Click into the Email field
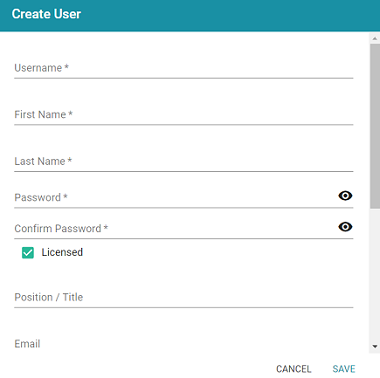This screenshot has height=378, width=380. pos(184,344)
